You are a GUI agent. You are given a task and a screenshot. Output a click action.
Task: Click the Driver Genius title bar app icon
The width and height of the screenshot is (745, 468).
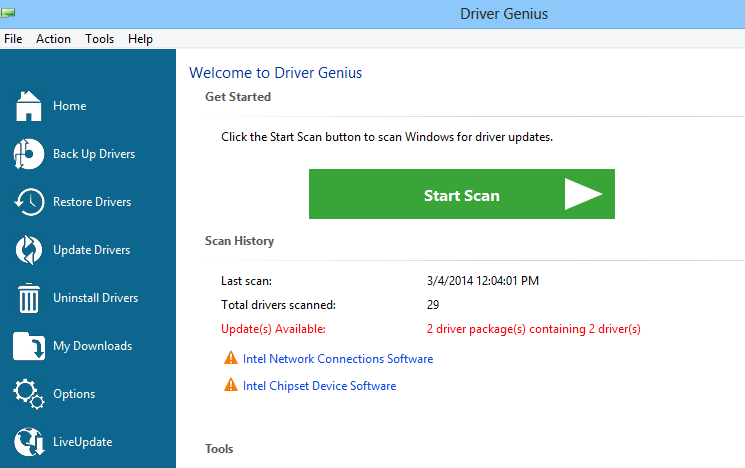(8, 13)
